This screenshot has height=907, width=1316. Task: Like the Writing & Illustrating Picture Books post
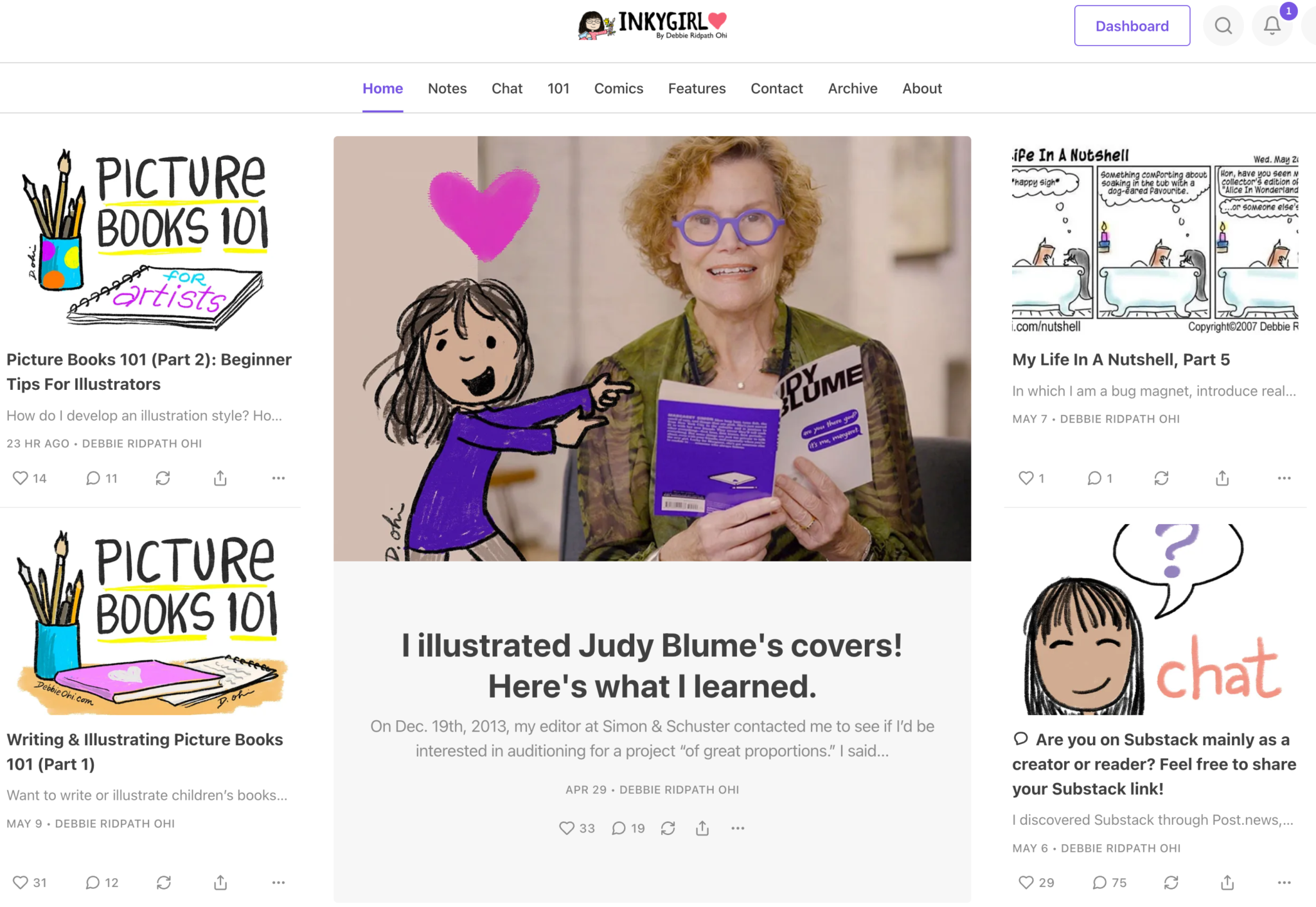30,883
